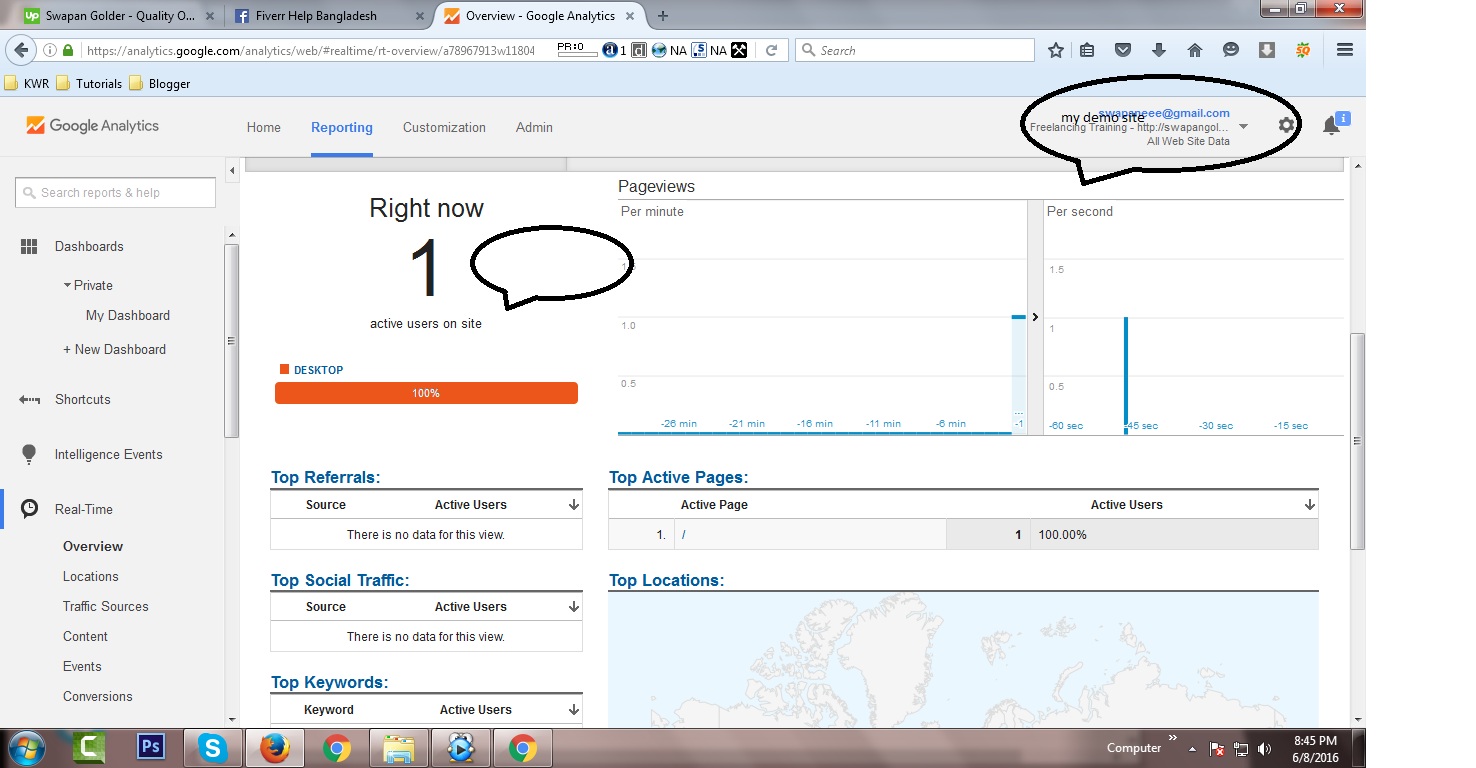Open the Windows Start button
This screenshot has height=768, width=1476.
point(25,748)
